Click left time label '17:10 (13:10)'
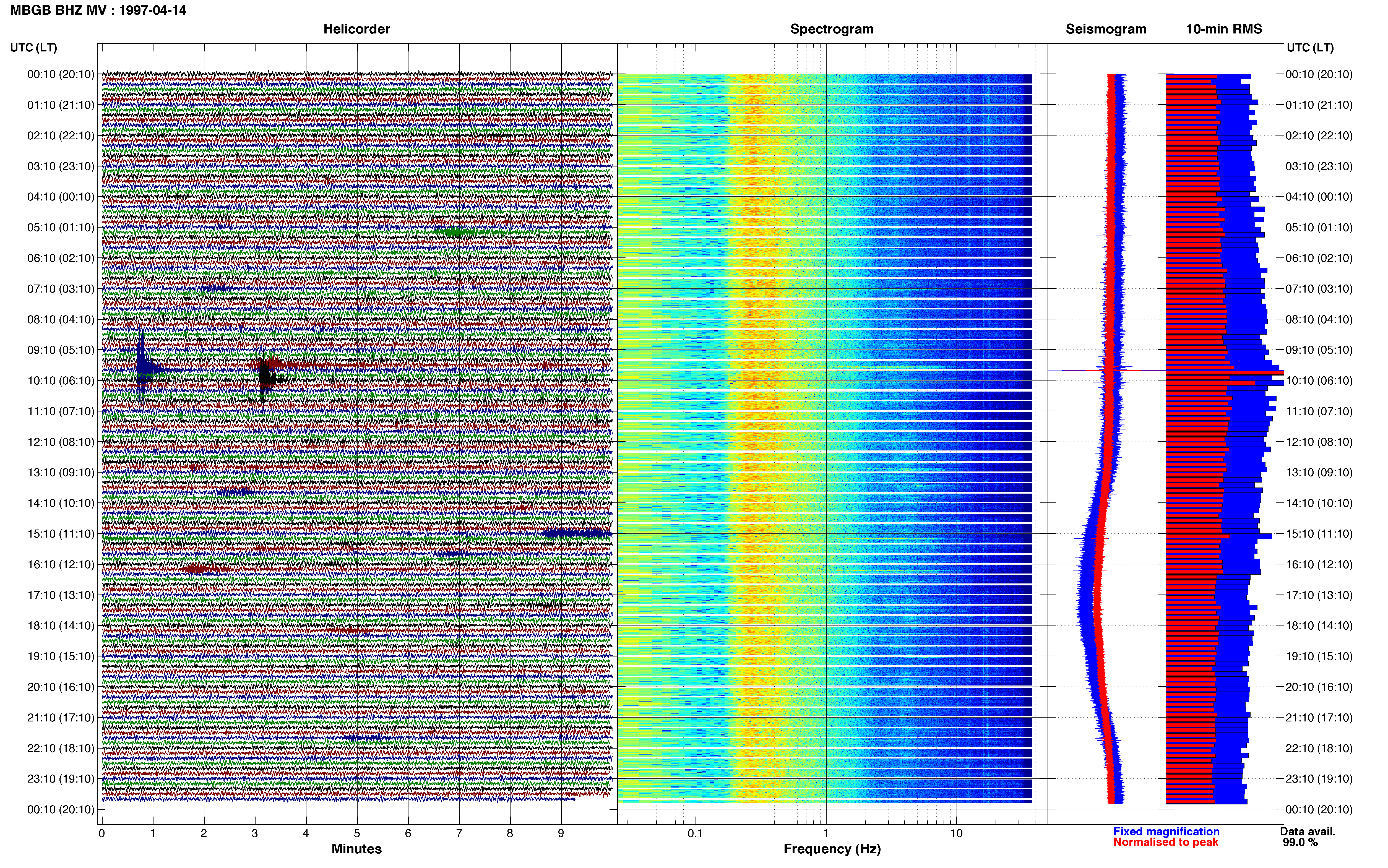 point(61,595)
